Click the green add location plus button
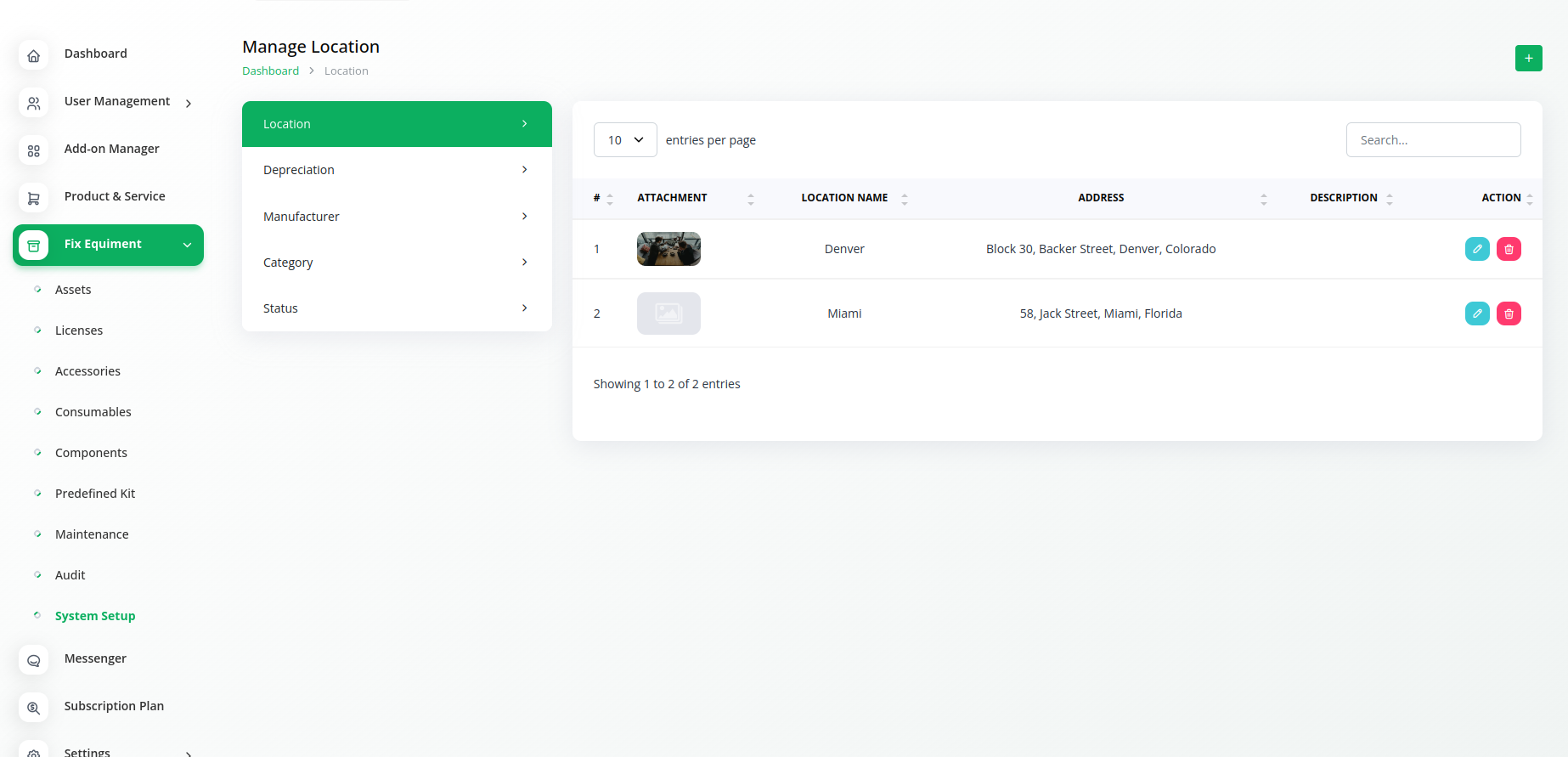1568x757 pixels. click(x=1528, y=58)
